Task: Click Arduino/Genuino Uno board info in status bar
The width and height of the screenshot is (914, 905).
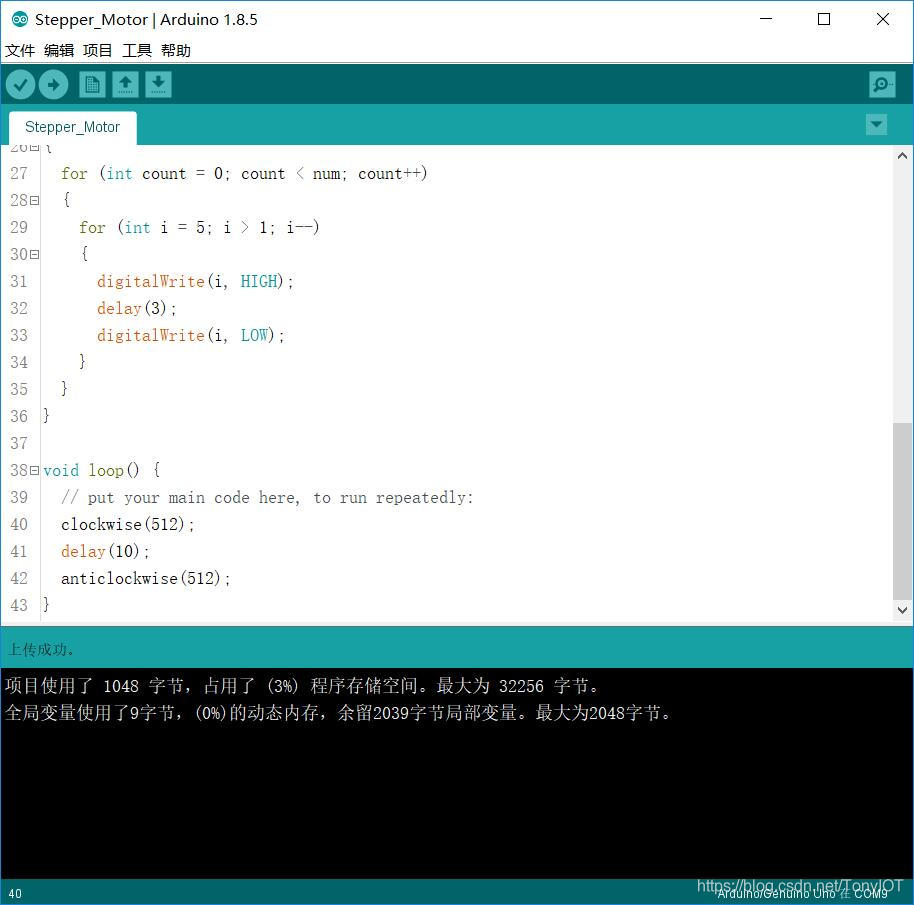Action: pos(803,893)
